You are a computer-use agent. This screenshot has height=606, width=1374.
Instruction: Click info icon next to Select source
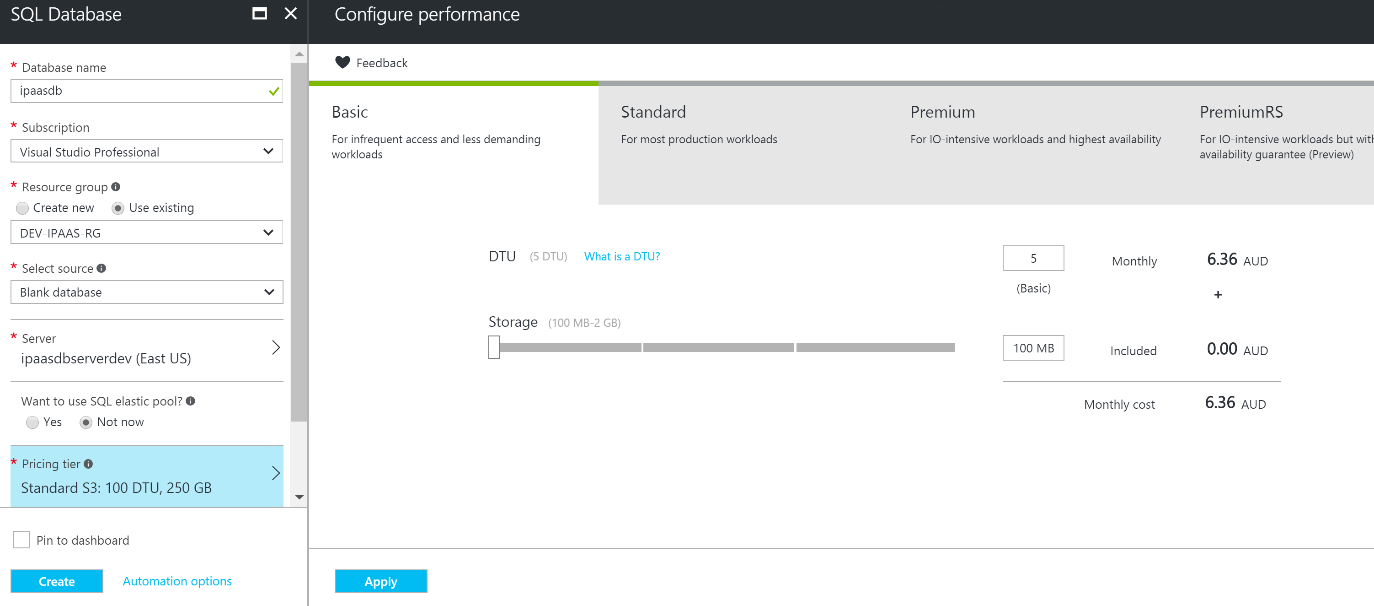(x=102, y=268)
